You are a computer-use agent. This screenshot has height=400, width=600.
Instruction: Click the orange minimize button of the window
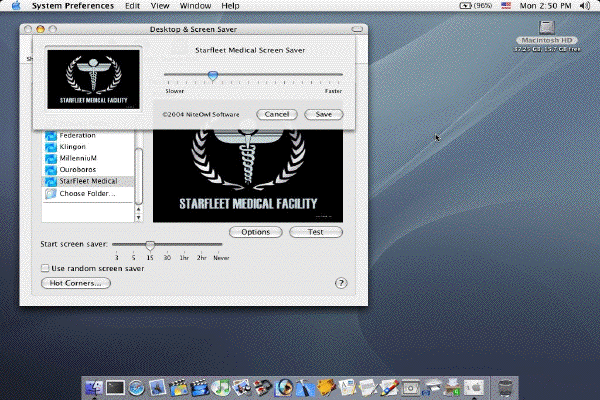[40, 29]
